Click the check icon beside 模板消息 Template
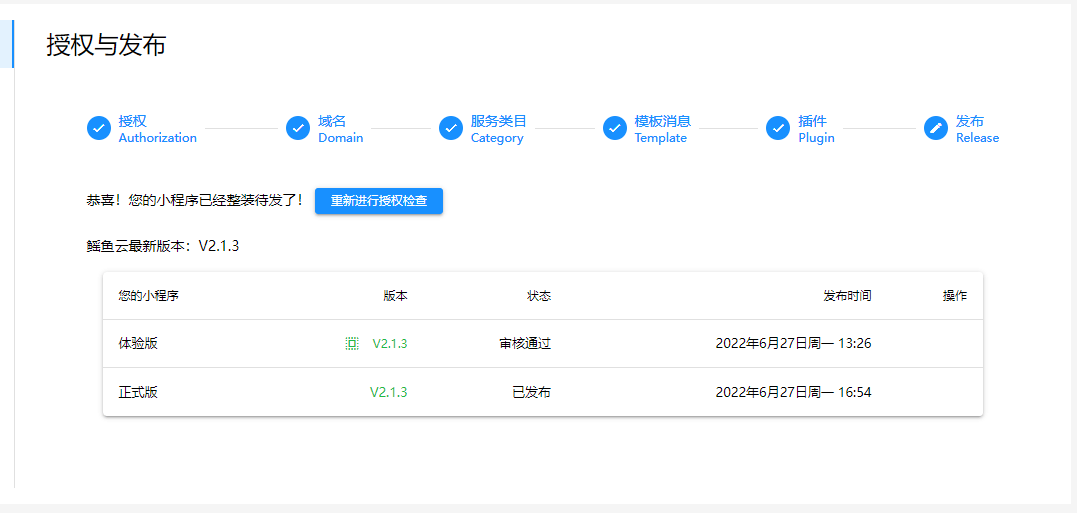Viewport: 1077px width, 513px height. (615, 129)
